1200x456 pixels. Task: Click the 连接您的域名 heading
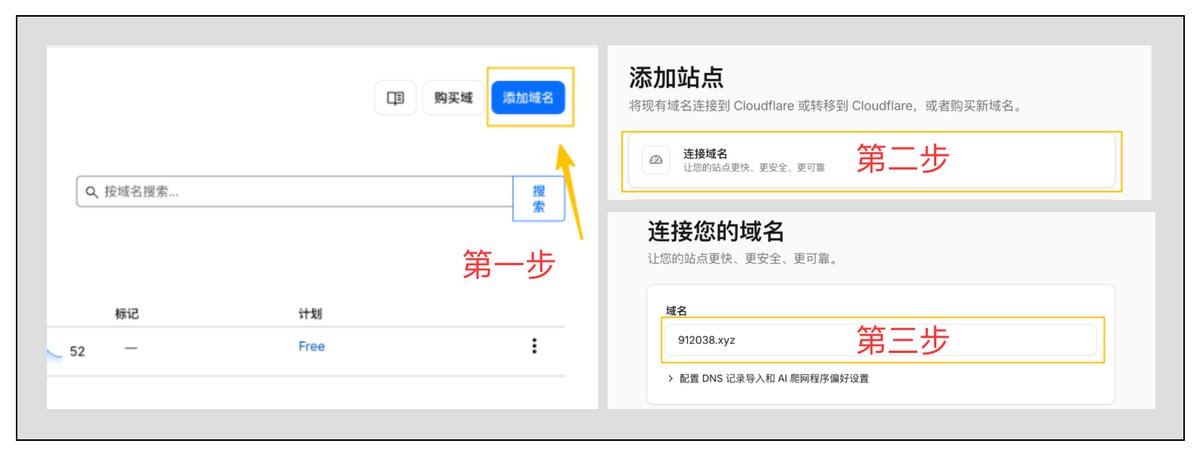(715, 231)
